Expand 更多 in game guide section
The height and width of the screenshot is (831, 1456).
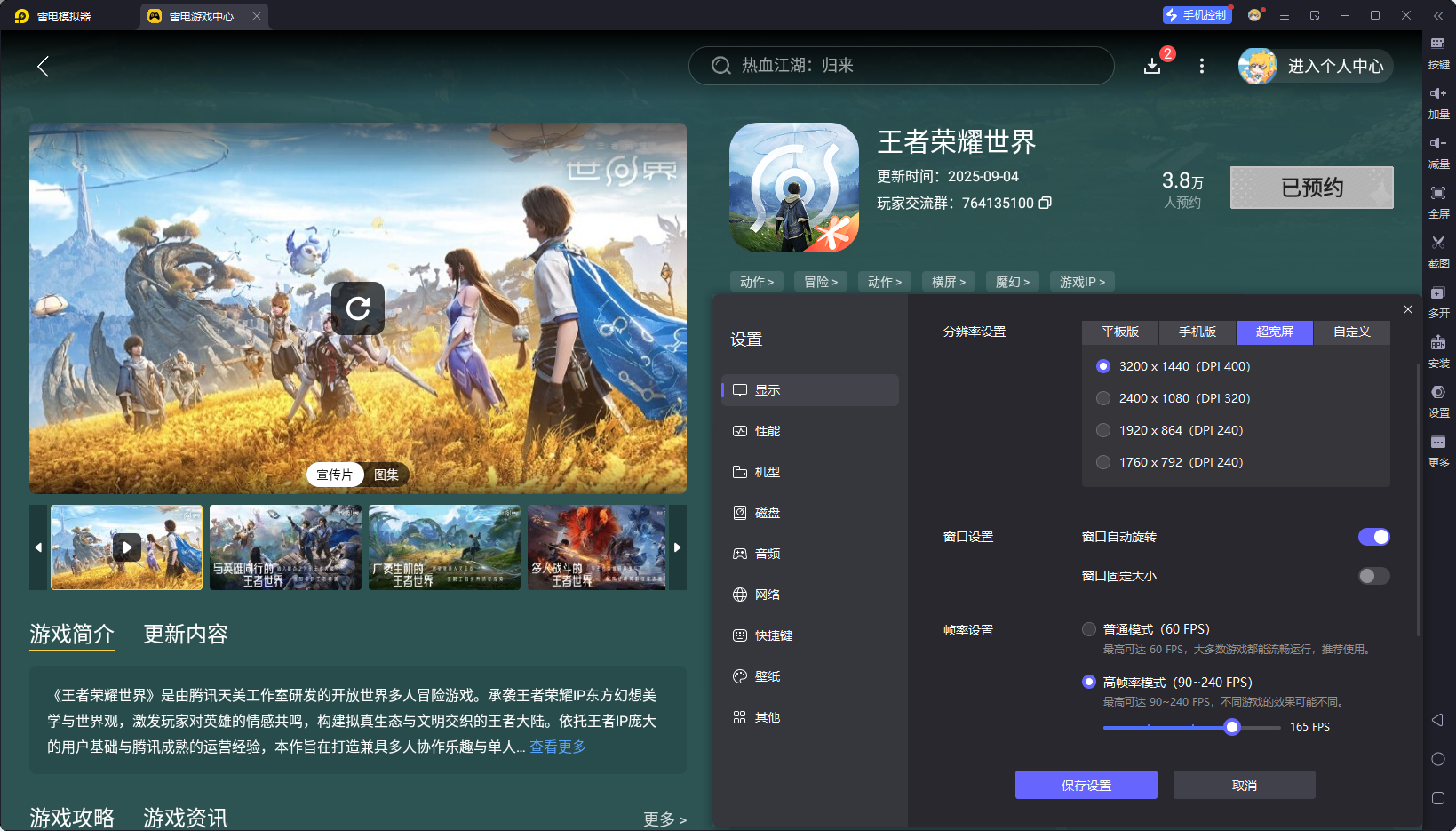point(664,819)
